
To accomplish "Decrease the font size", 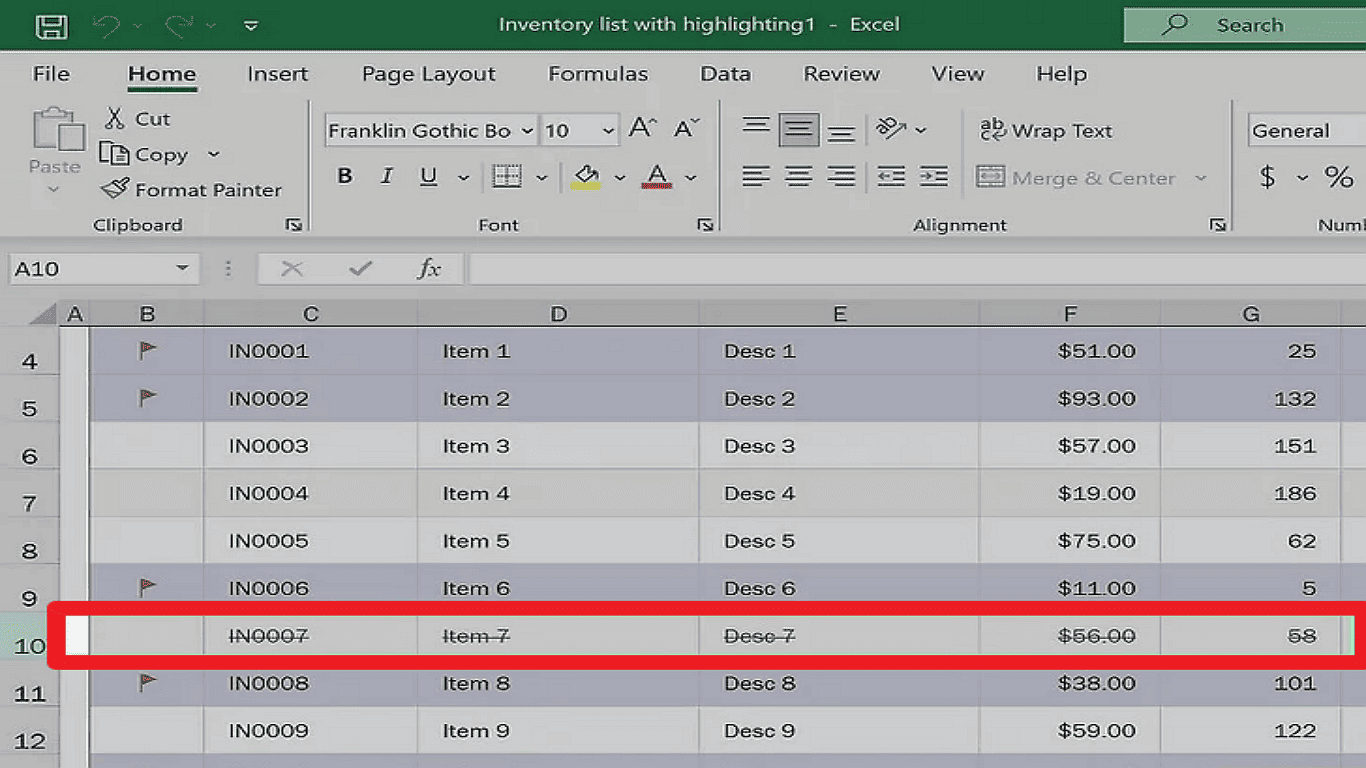I will [687, 129].
